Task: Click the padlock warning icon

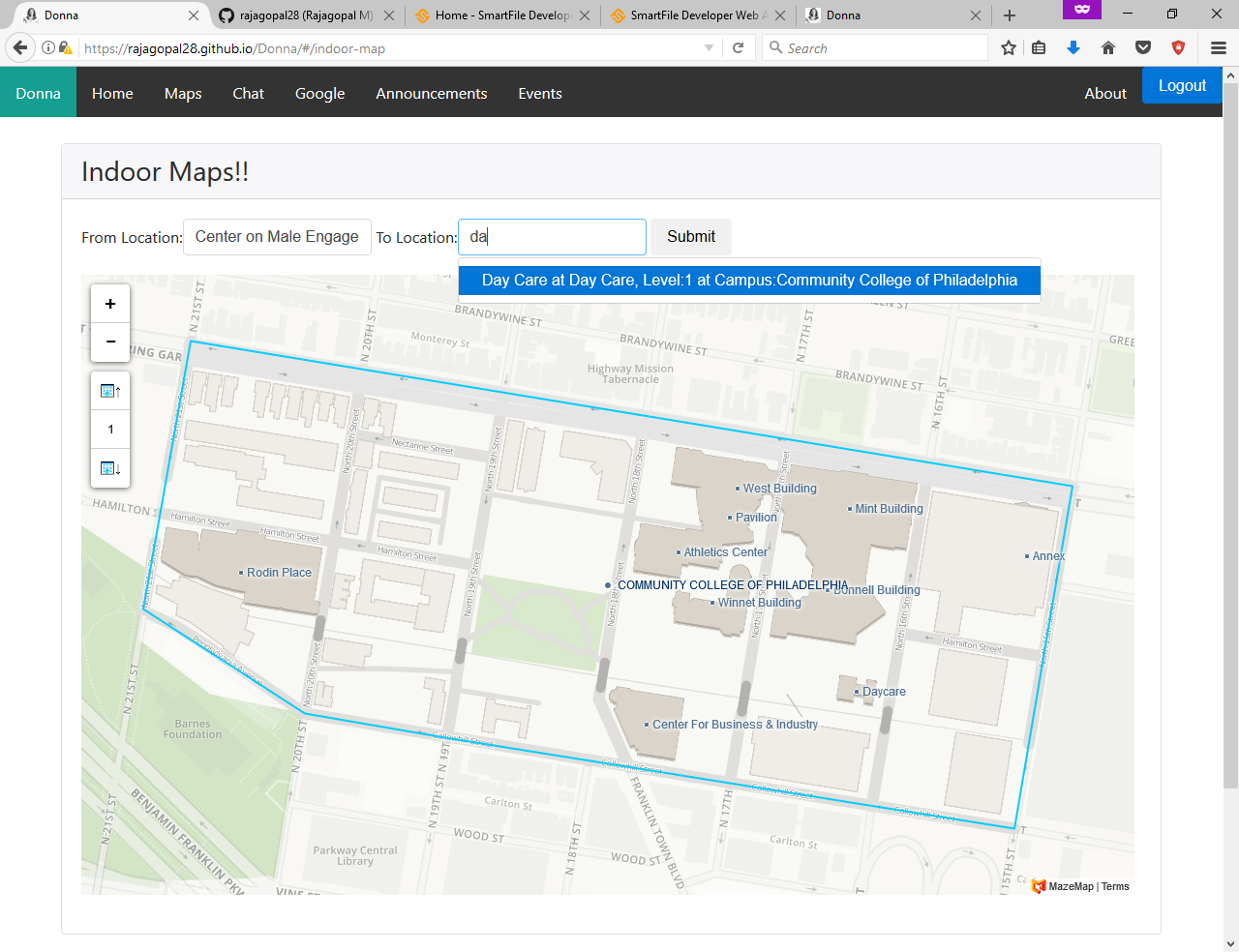Action: point(65,47)
